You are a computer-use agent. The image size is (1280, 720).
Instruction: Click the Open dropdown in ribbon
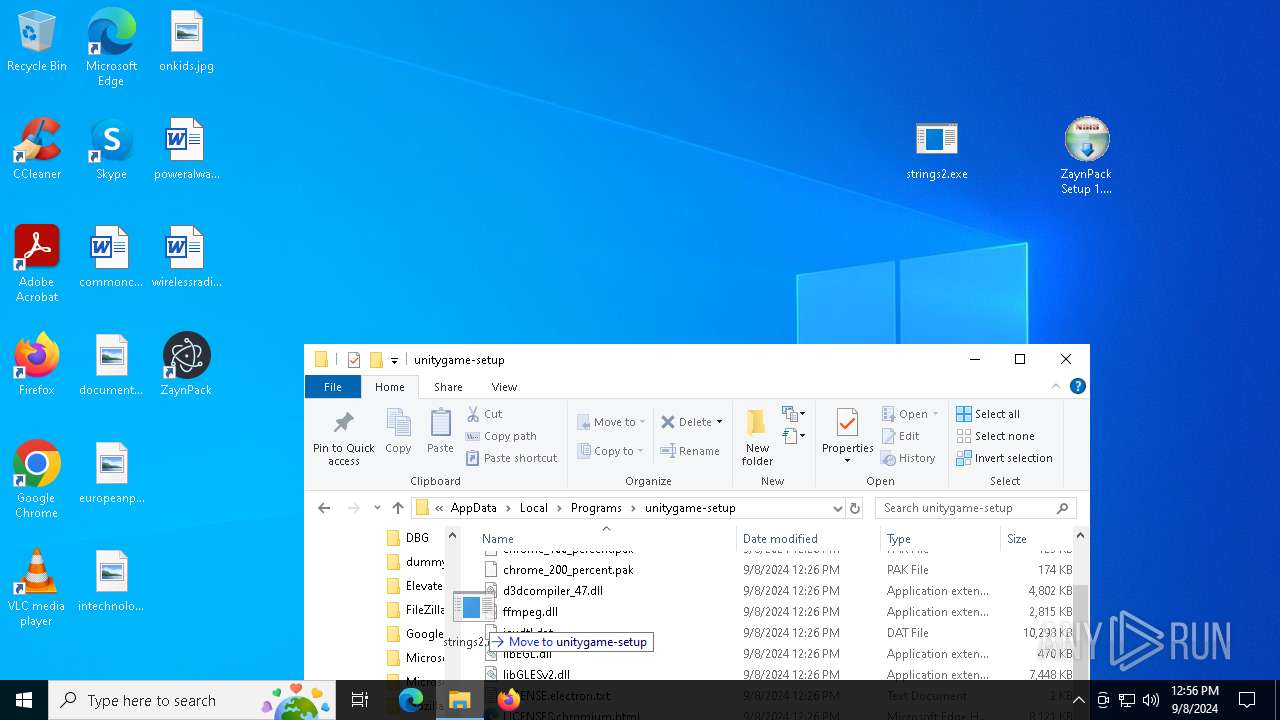coord(910,414)
